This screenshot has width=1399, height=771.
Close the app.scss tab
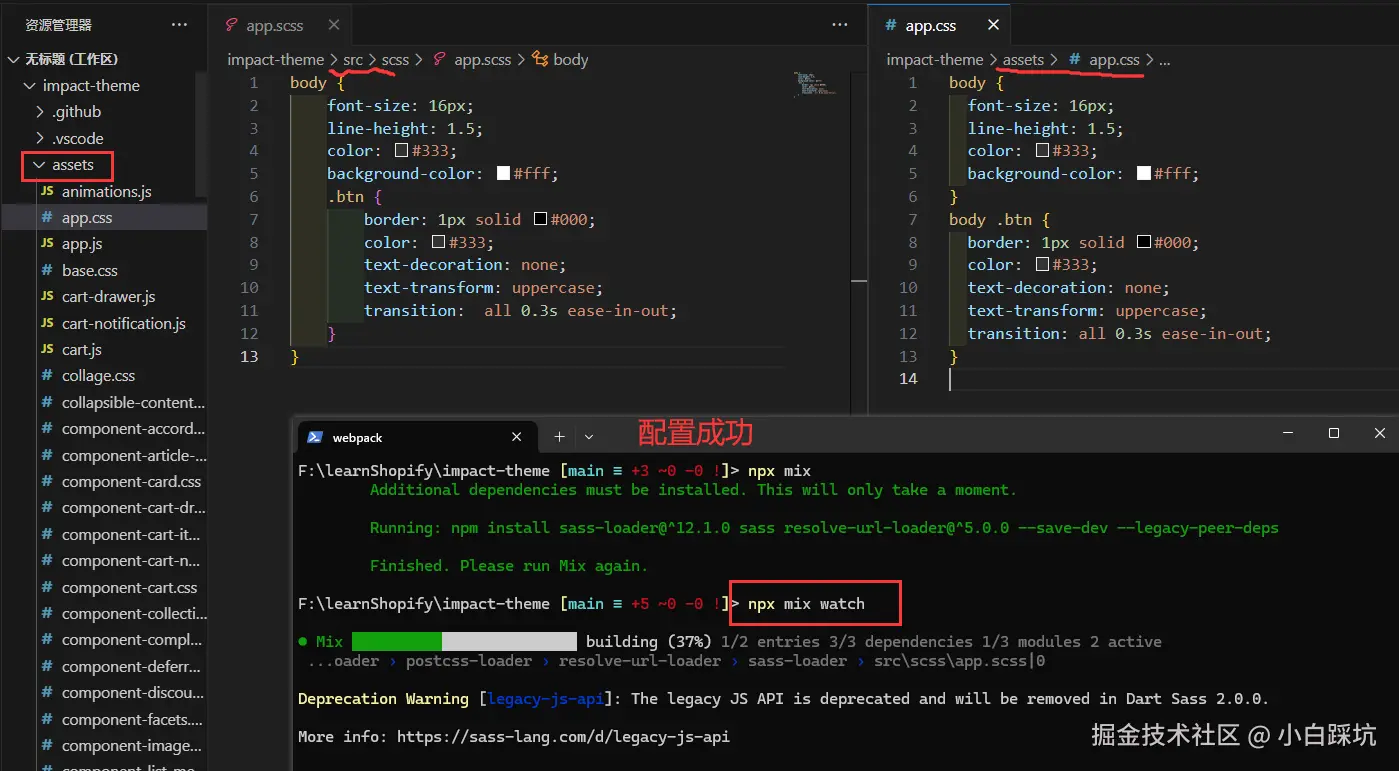click(x=334, y=25)
